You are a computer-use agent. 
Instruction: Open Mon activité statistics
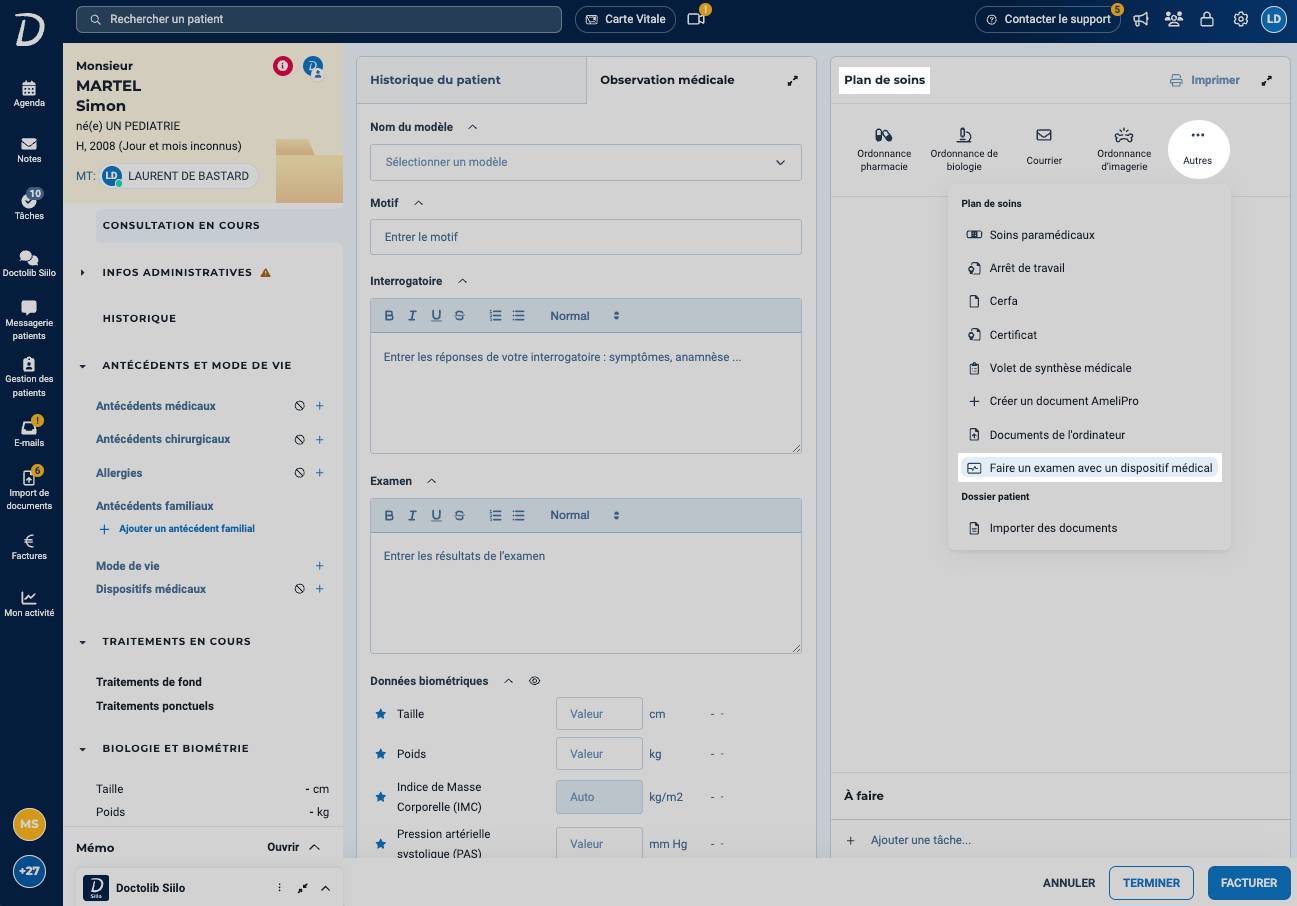[x=29, y=604]
